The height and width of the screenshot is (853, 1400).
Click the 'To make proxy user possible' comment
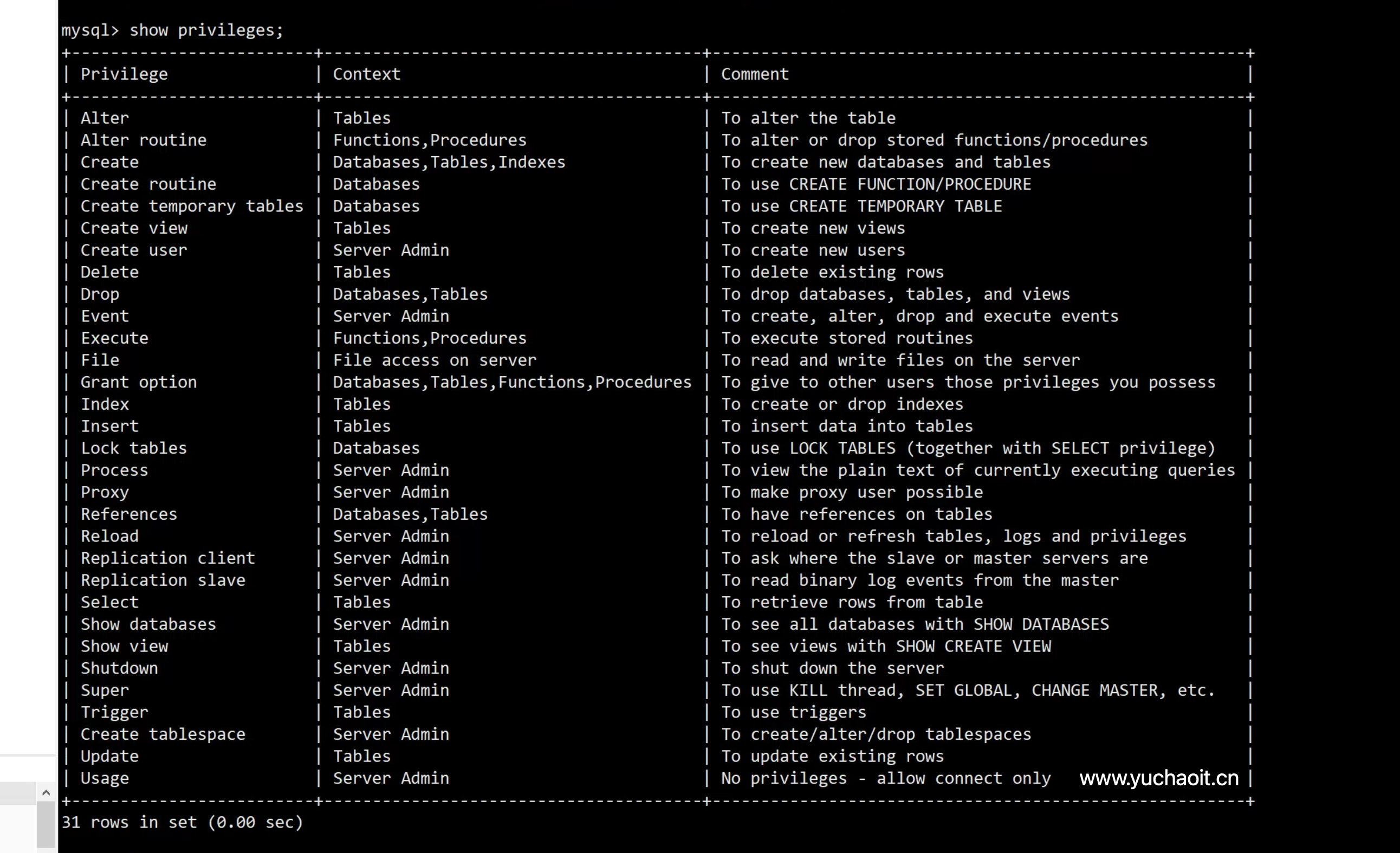coord(852,492)
